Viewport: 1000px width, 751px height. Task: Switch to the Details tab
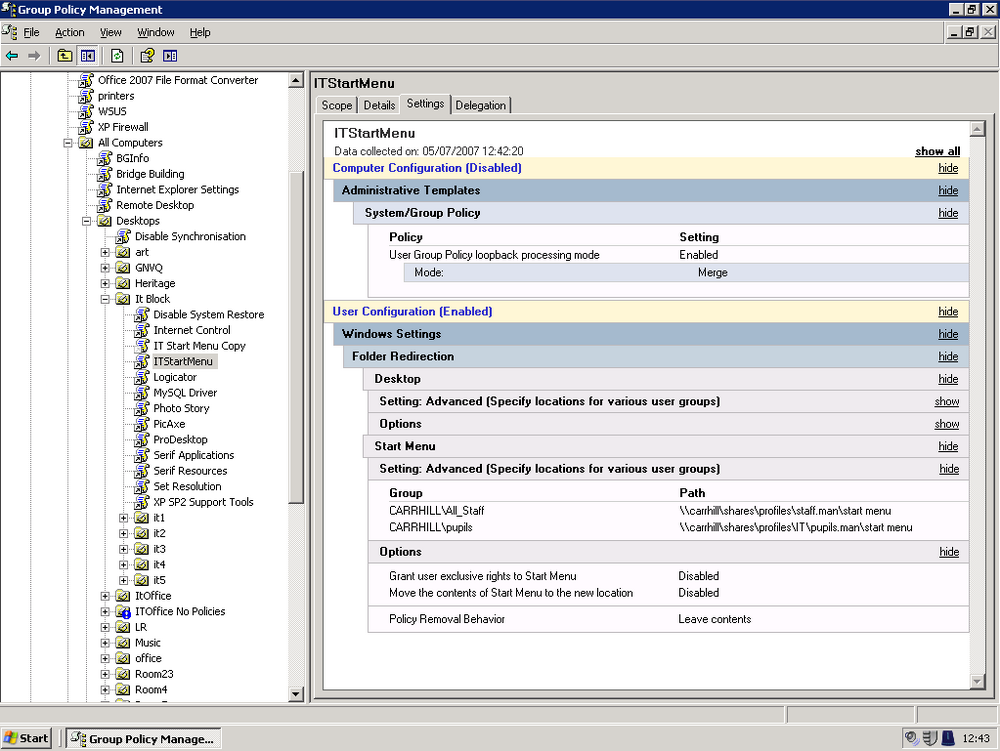pos(379,105)
